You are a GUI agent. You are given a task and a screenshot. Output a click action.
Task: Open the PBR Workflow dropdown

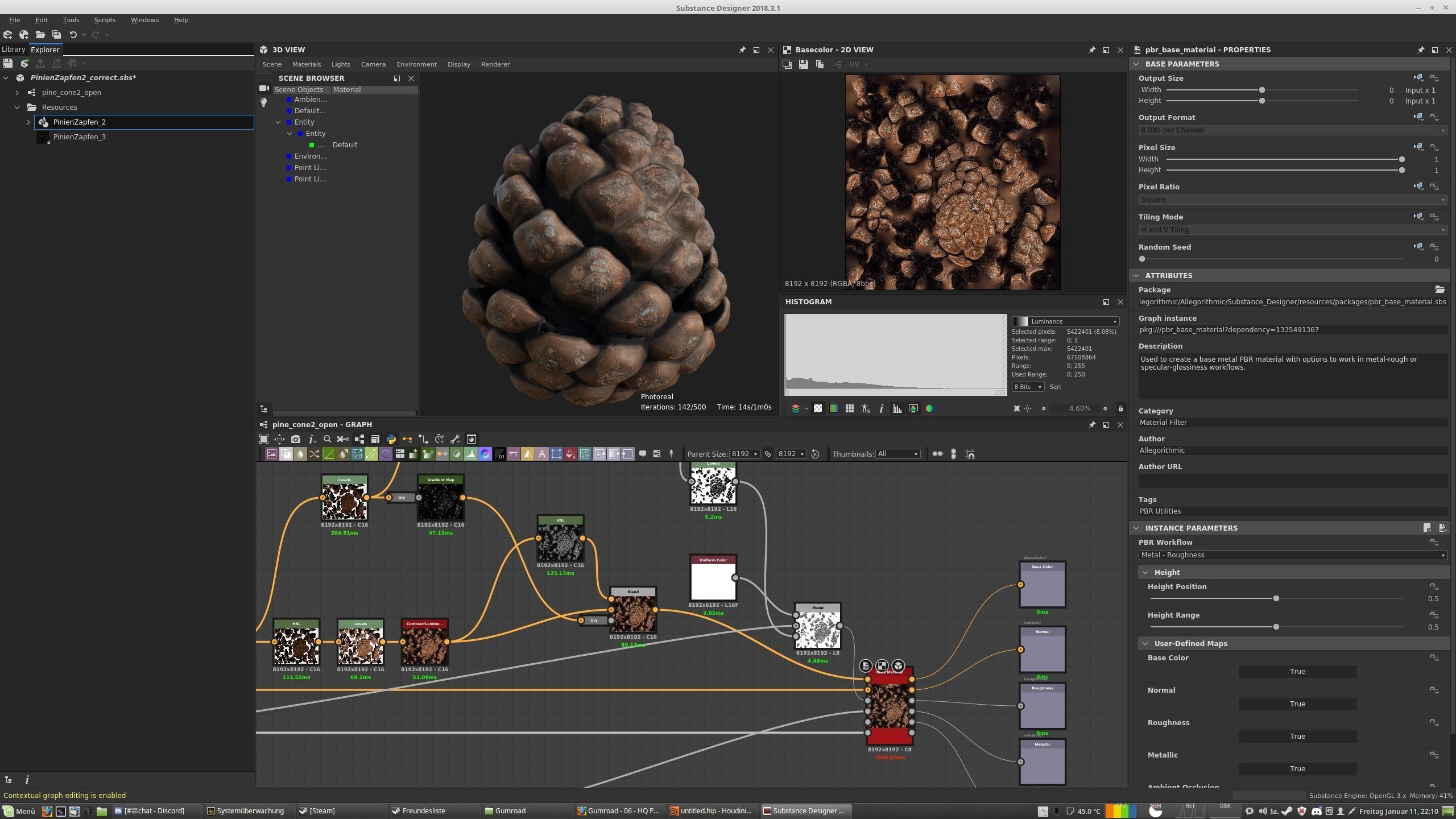coord(1292,555)
